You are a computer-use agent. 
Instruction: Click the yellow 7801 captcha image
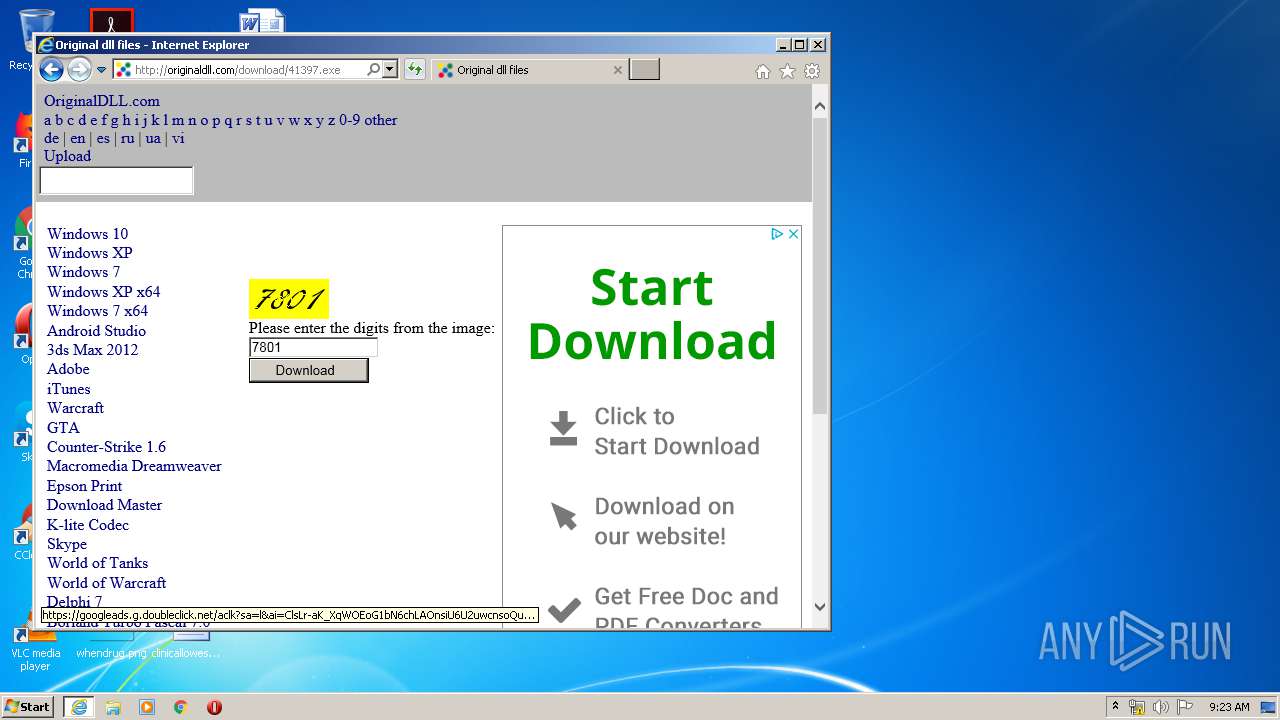[x=288, y=299]
